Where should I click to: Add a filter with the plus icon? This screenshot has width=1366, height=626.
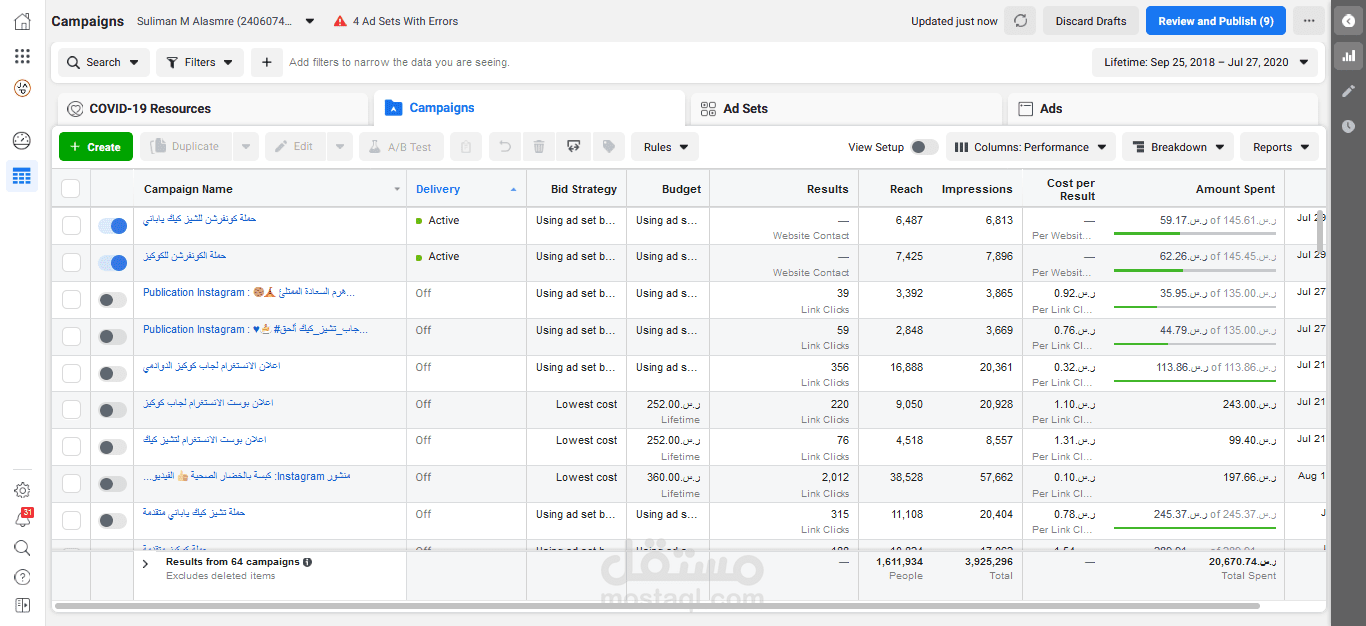pos(266,62)
